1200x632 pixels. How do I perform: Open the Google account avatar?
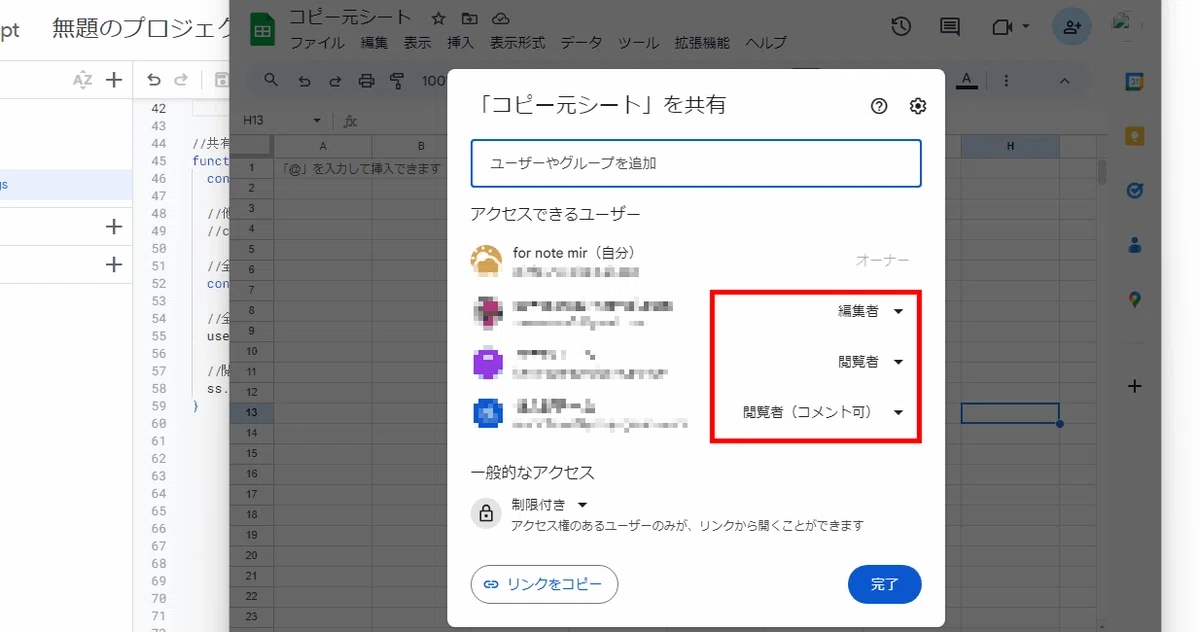[1126, 26]
